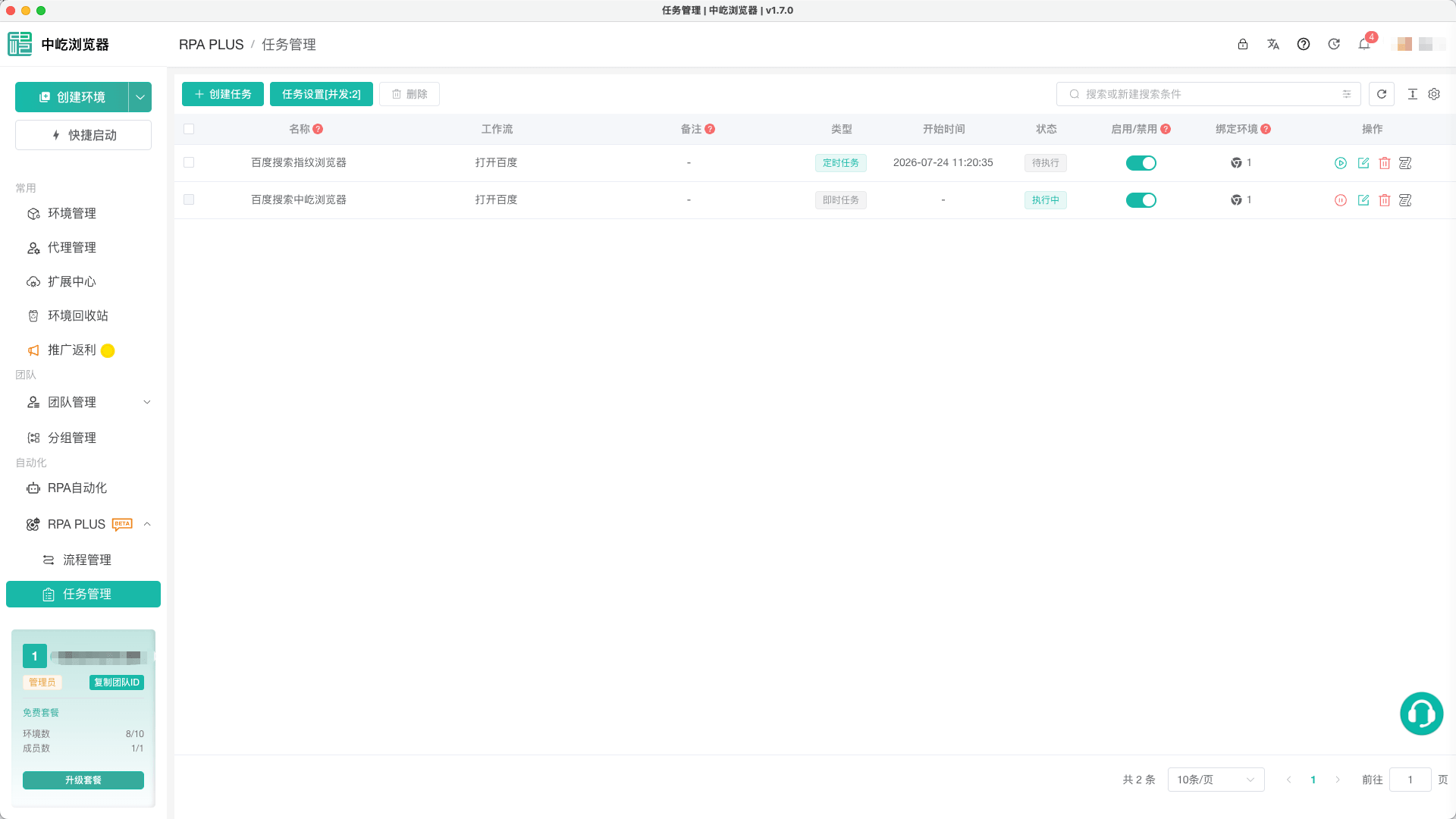Open logs icon for 百度搜索指纹浏览器 task
The height and width of the screenshot is (819, 1456).
(x=1405, y=163)
